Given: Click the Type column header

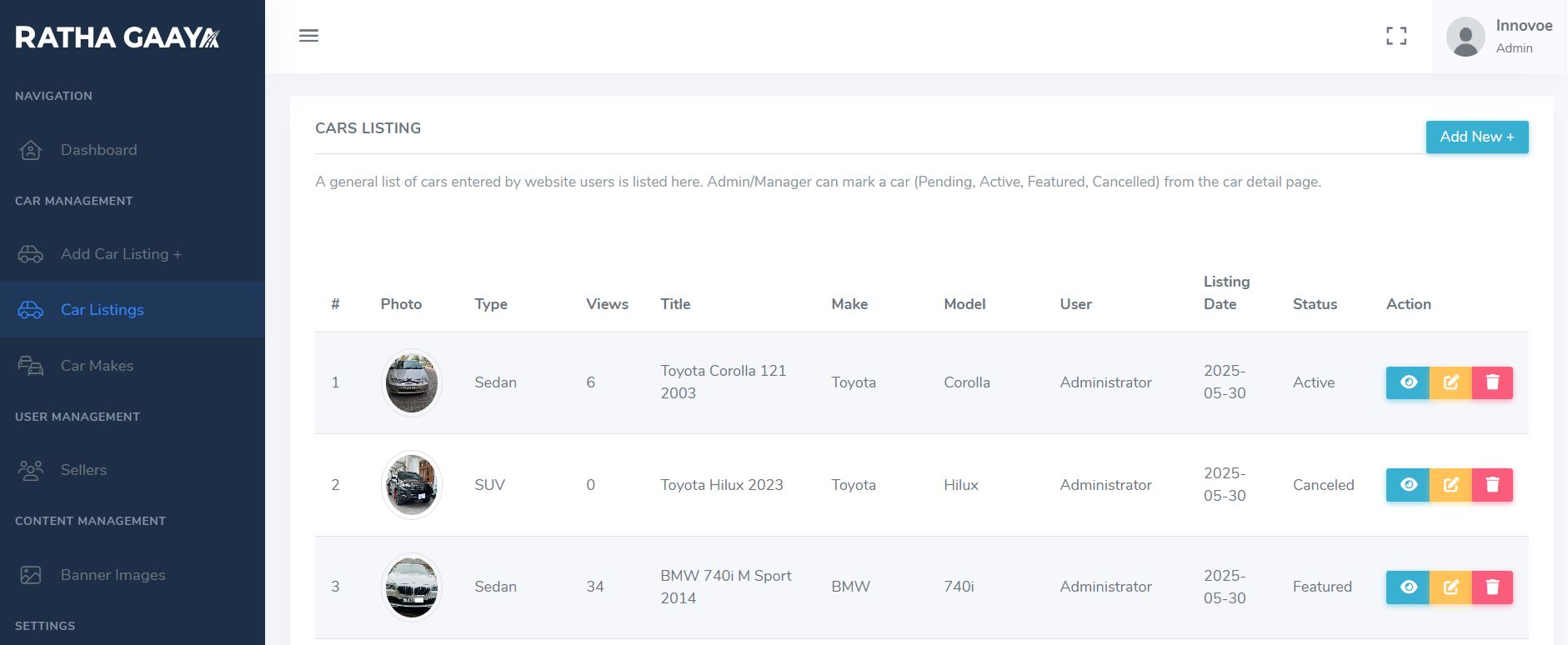Looking at the screenshot, I should 491,304.
